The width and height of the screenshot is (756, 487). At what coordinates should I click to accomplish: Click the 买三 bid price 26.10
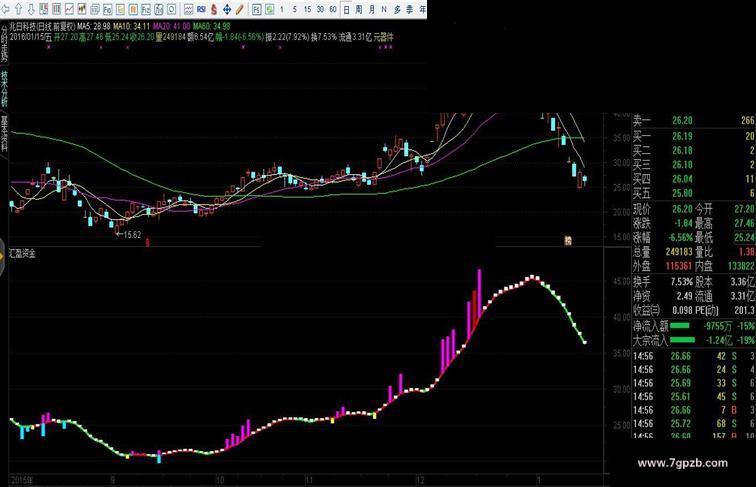pos(682,165)
